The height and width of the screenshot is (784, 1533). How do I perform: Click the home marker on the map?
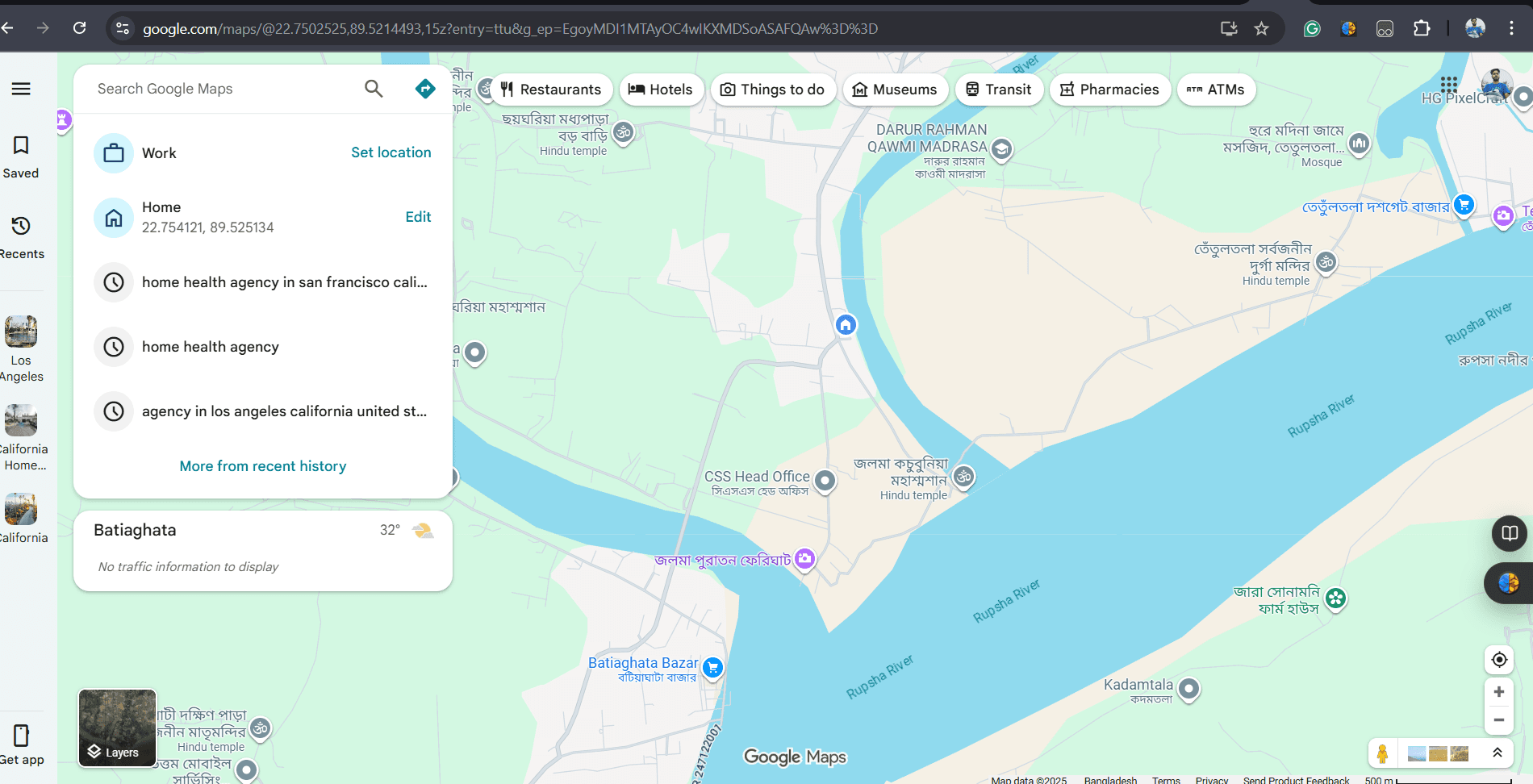click(x=846, y=325)
